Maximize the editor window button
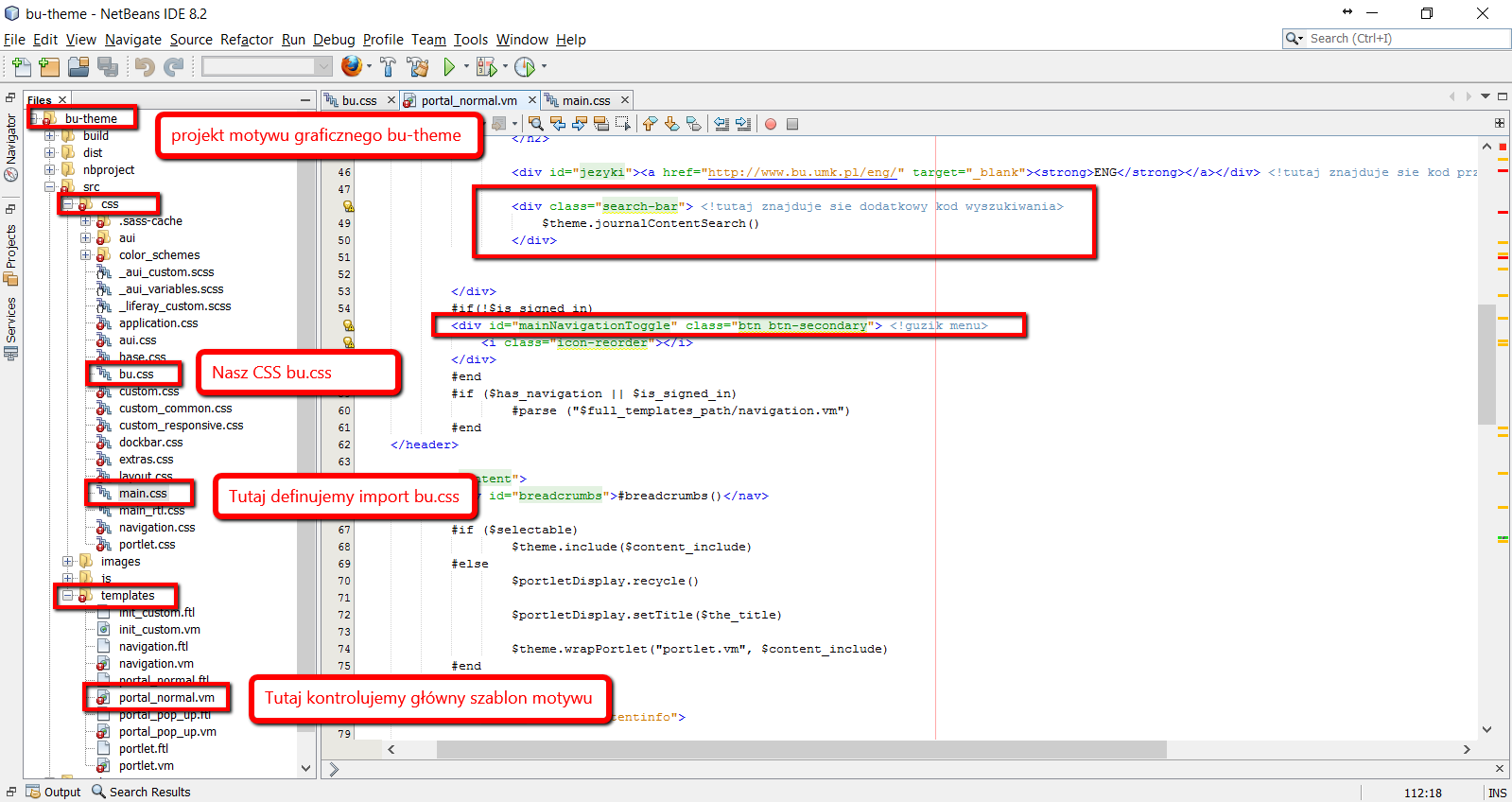 (x=1503, y=96)
